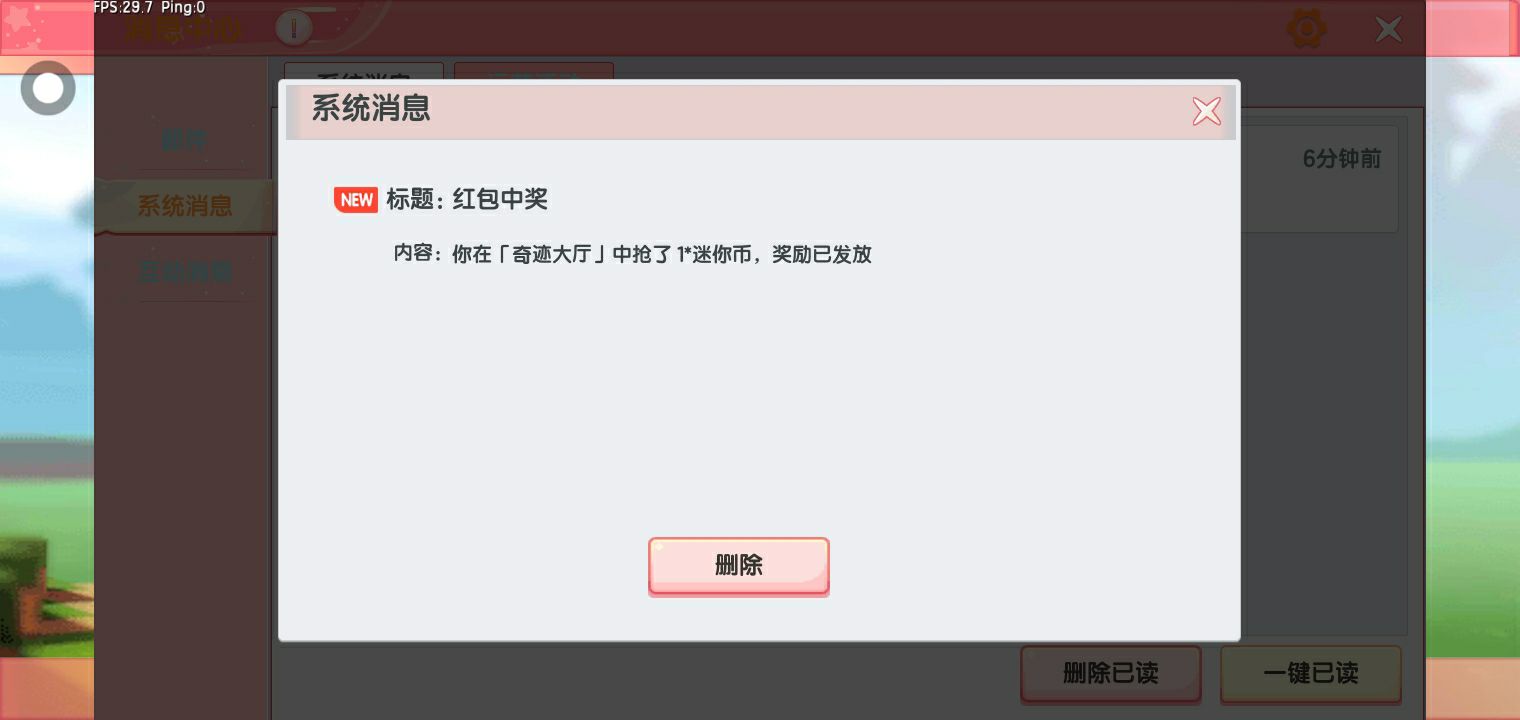
Task: Select the 系统消息 sidebar tab
Action: point(185,206)
